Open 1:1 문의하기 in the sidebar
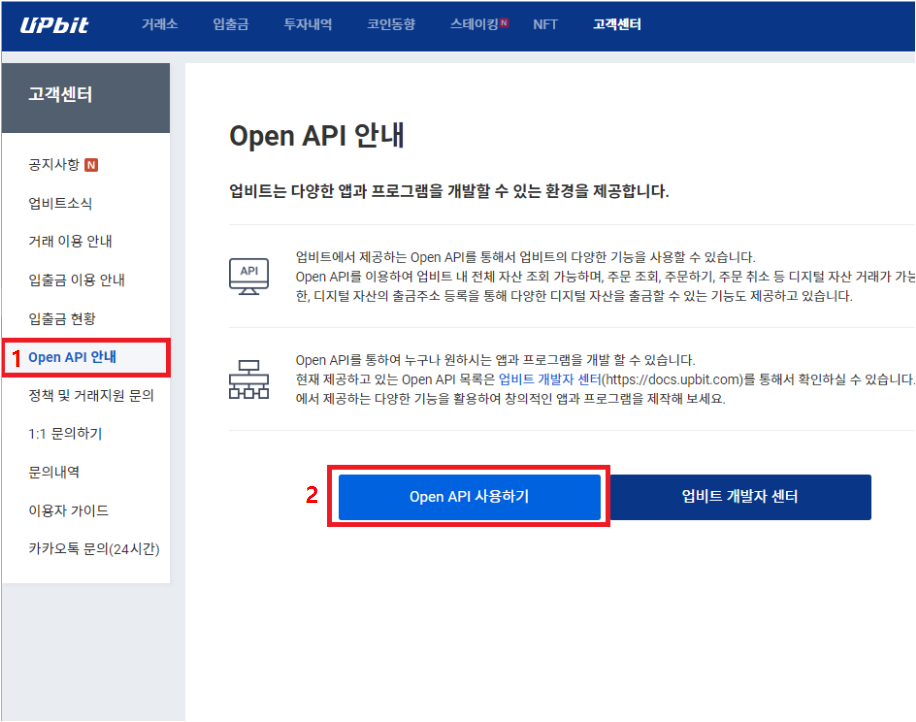This screenshot has width=916, height=722. coord(65,433)
